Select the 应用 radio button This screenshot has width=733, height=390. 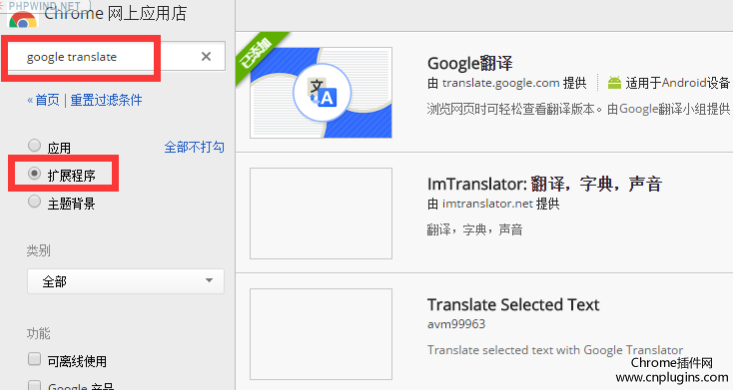(x=34, y=146)
